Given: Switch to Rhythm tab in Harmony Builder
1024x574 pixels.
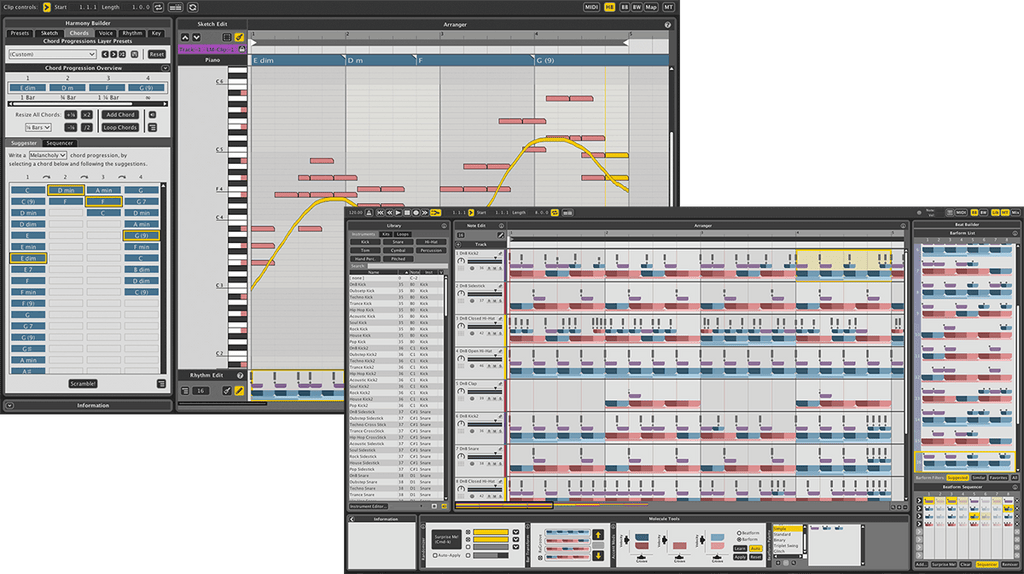Looking at the screenshot, I should [x=132, y=33].
